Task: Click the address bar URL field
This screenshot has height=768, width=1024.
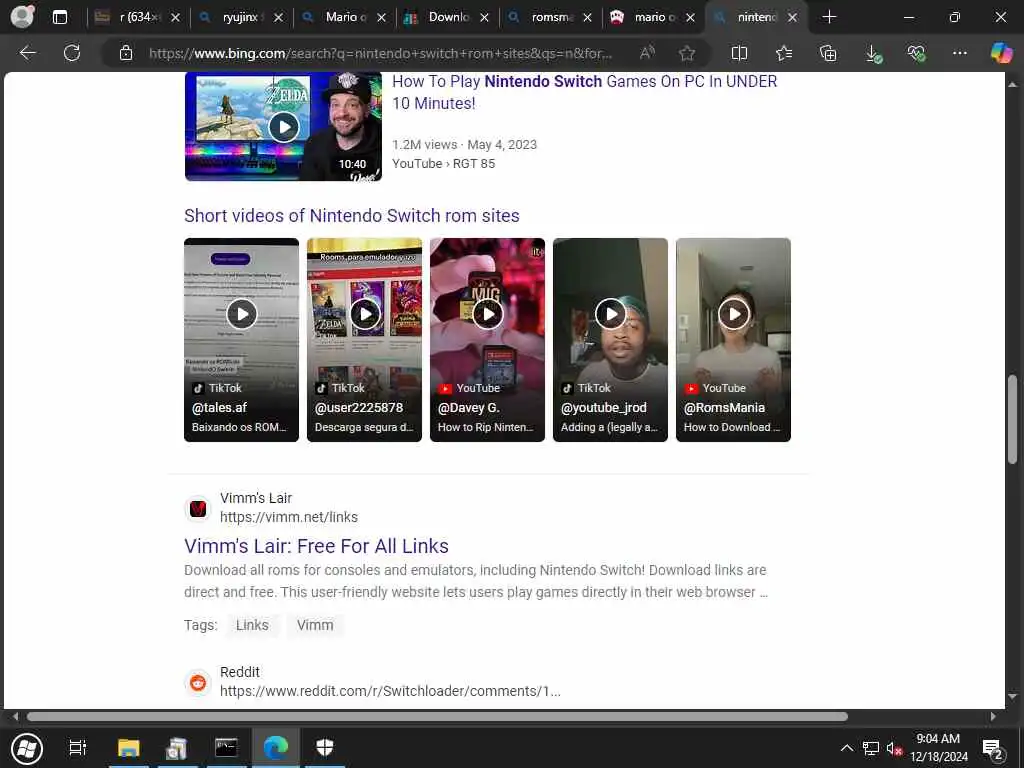Action: pyautogui.click(x=380, y=53)
